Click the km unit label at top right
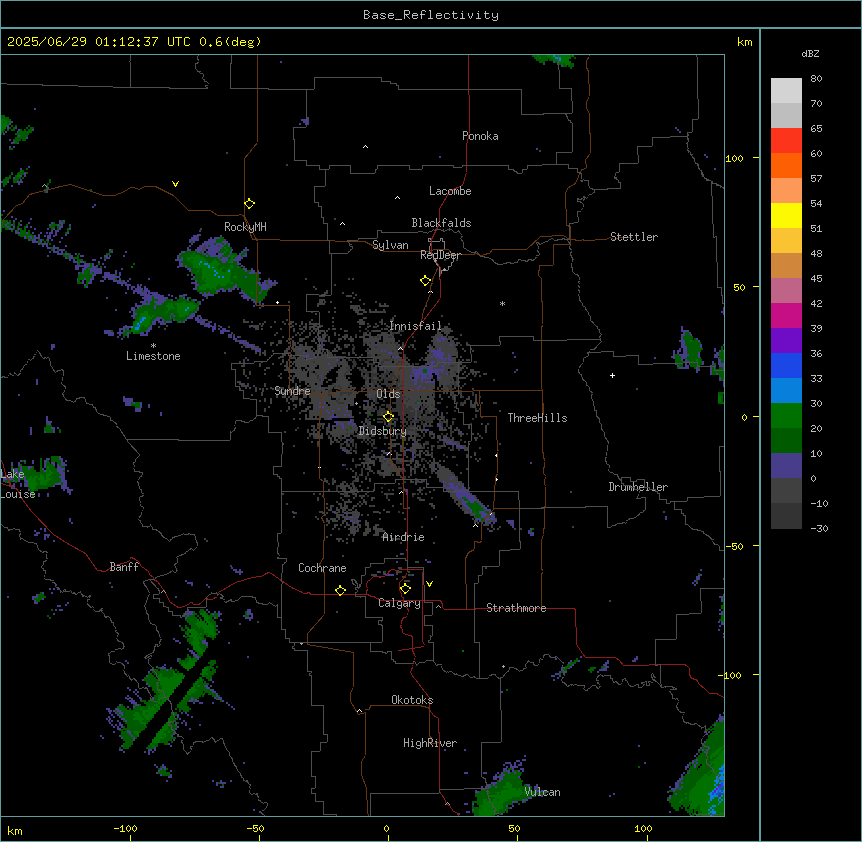 pyautogui.click(x=745, y=42)
